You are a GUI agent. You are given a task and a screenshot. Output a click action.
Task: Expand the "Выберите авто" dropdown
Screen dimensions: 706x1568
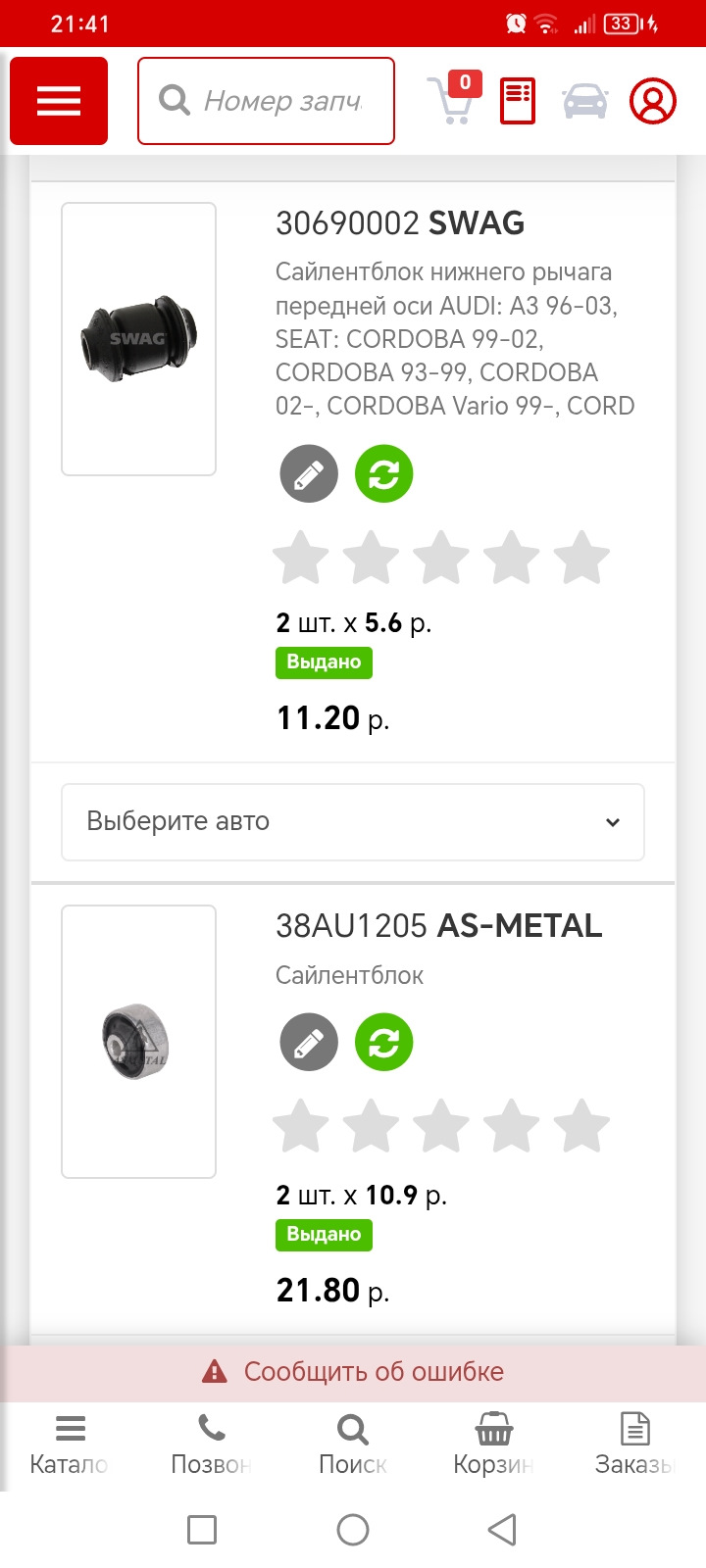point(353,822)
